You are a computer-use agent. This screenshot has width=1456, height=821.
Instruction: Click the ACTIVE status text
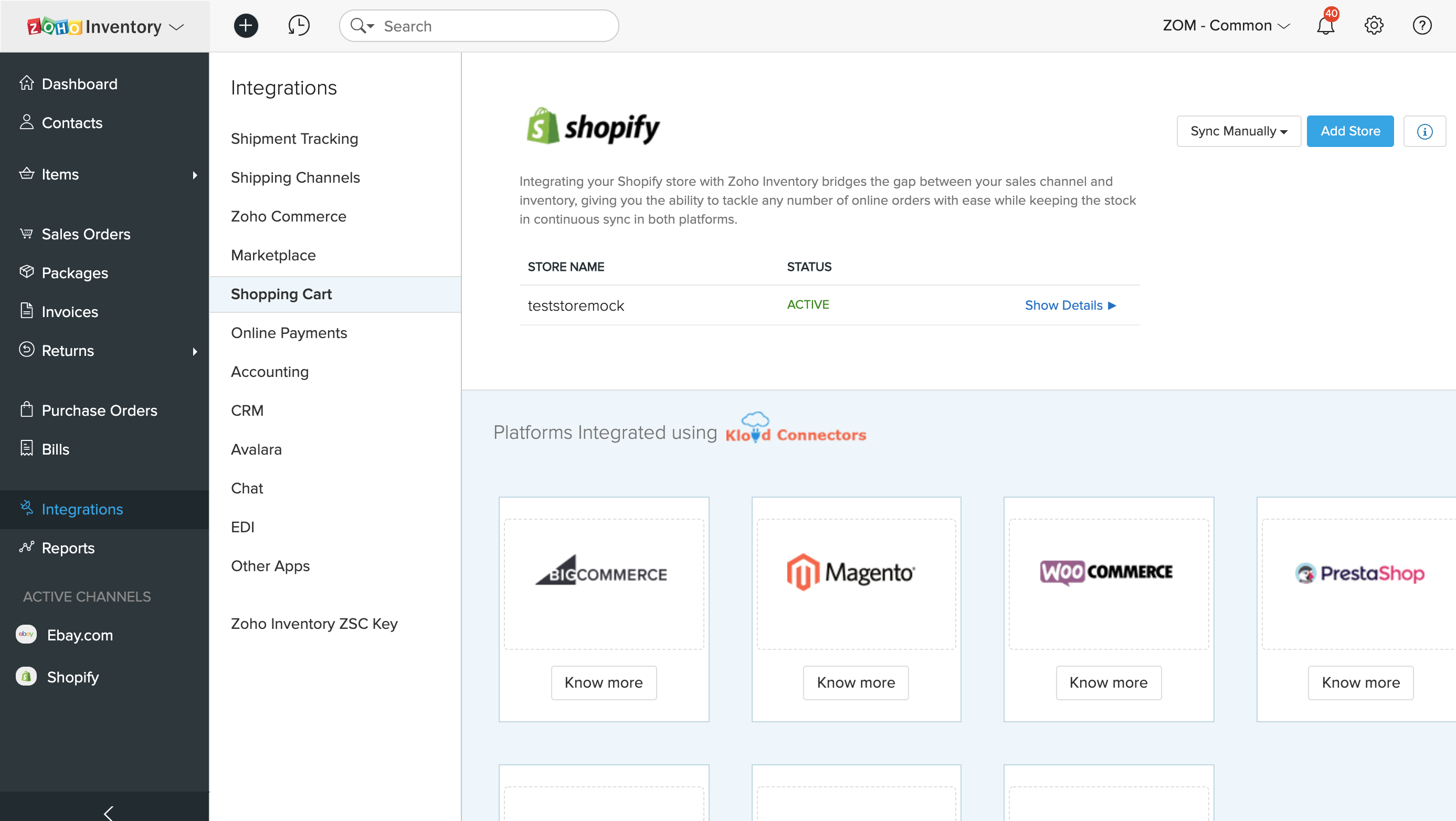808,304
